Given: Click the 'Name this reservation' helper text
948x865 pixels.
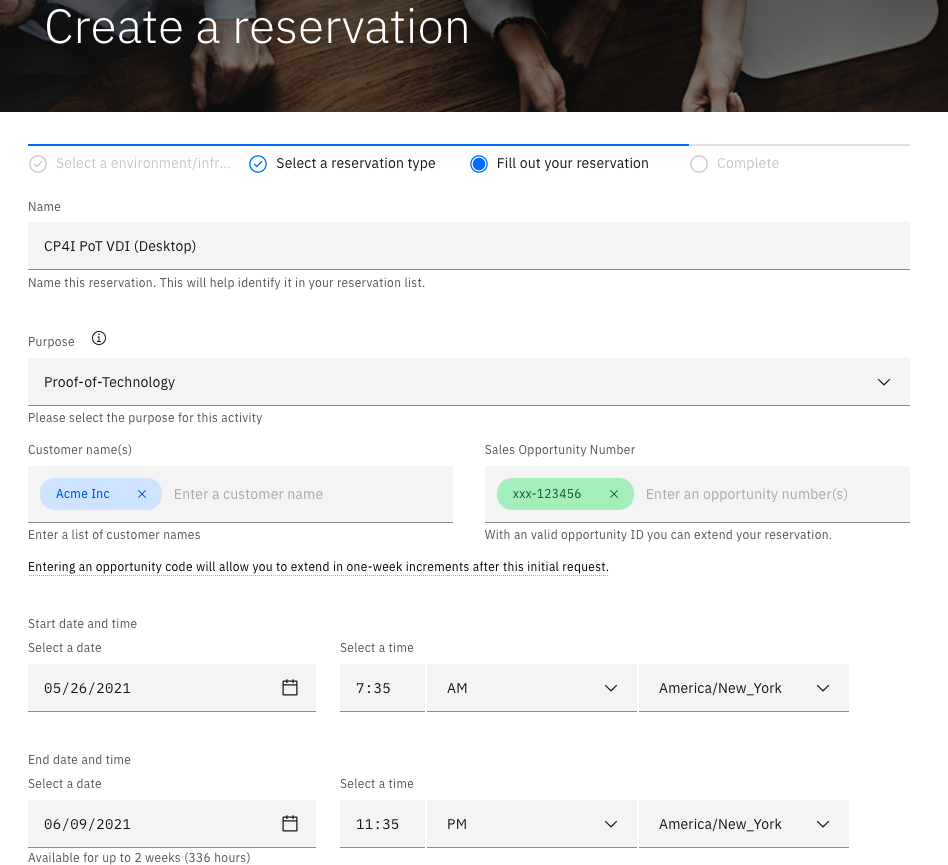Looking at the screenshot, I should [227, 283].
